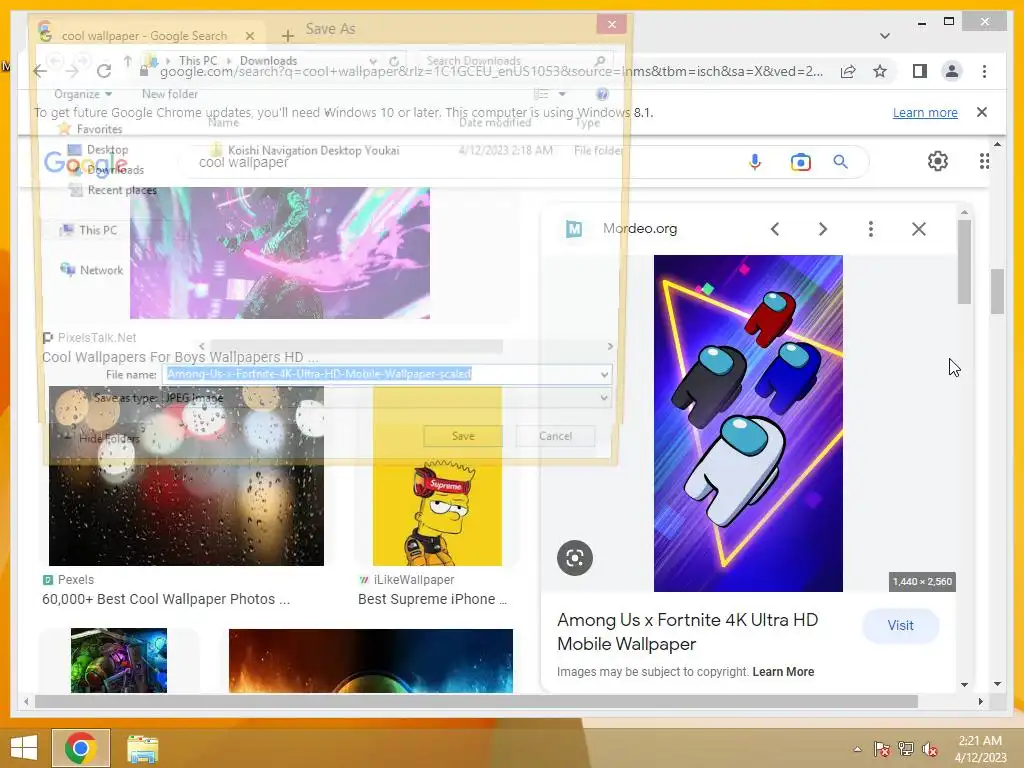Click the Google Lens icon on preview image

[575, 558]
